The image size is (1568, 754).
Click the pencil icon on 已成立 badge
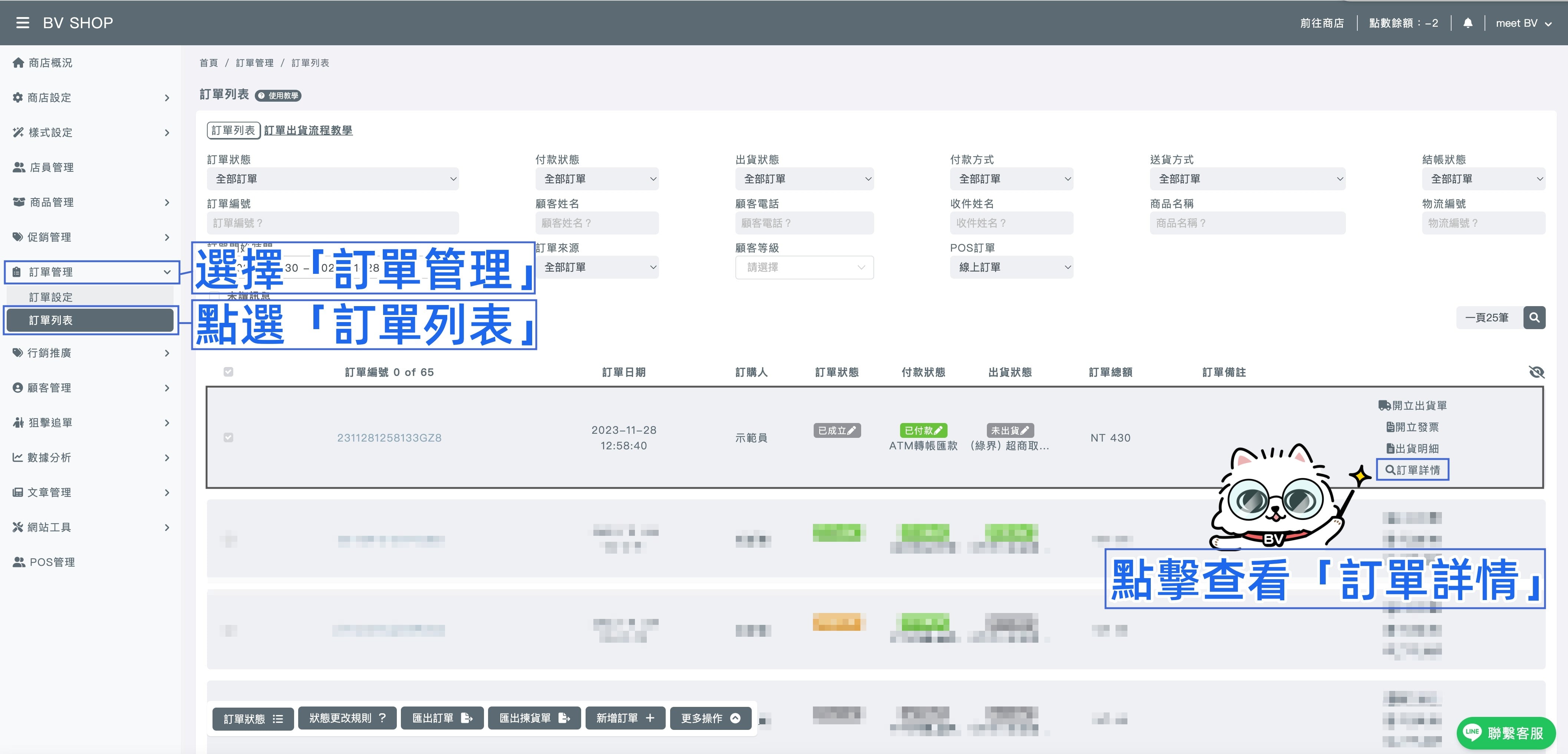pyautogui.click(x=851, y=430)
